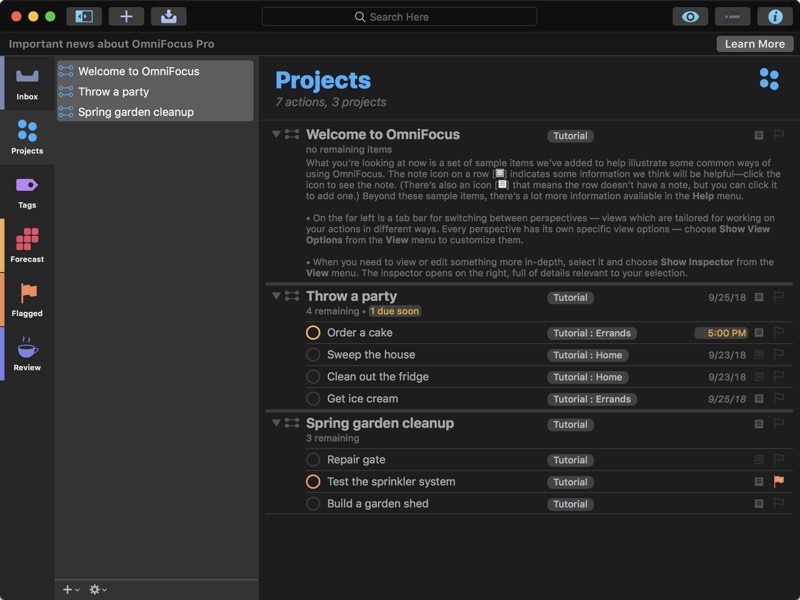The image size is (800, 600).
Task: Click the Welcome to OmniFocus project type icon
Action: 292,134
